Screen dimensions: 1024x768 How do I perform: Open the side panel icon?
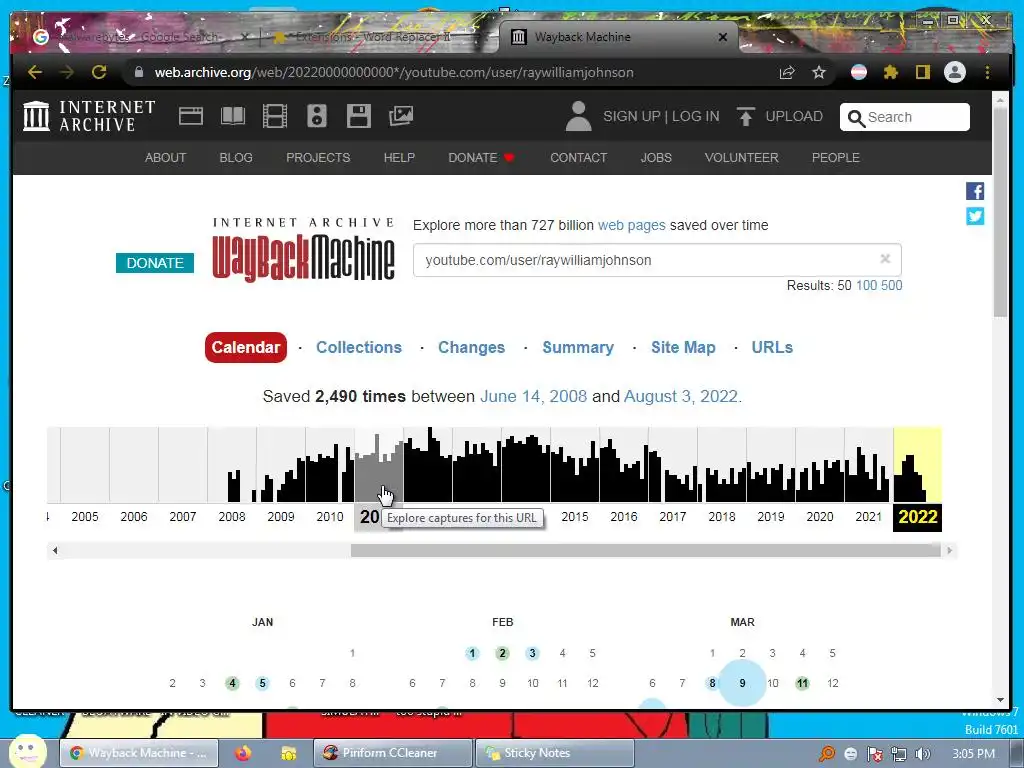922,72
